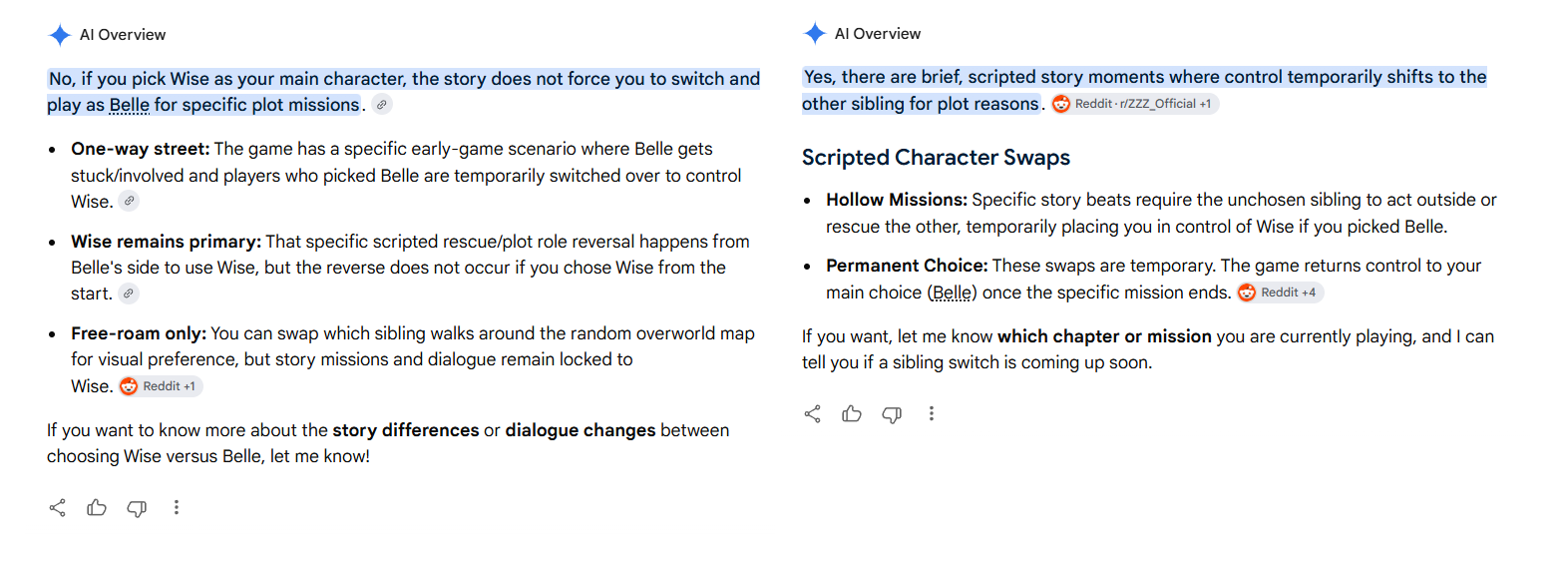
Task: Open more options for right AI Overview
Action: click(x=932, y=414)
